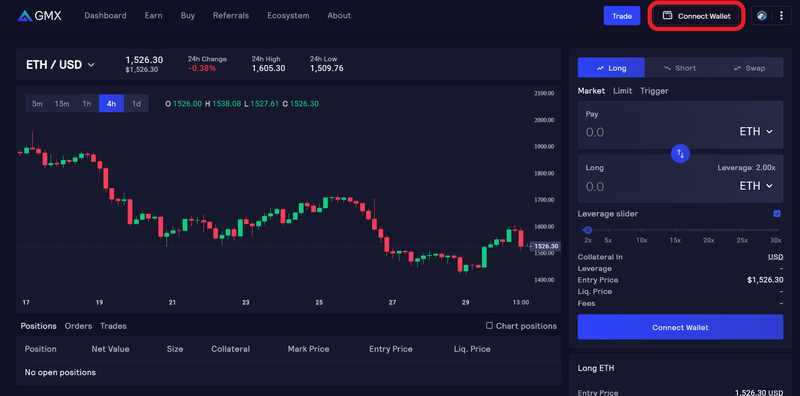Viewport: 800px width, 396px height.
Task: Toggle the Leverage slider checkbox
Action: tap(777, 214)
